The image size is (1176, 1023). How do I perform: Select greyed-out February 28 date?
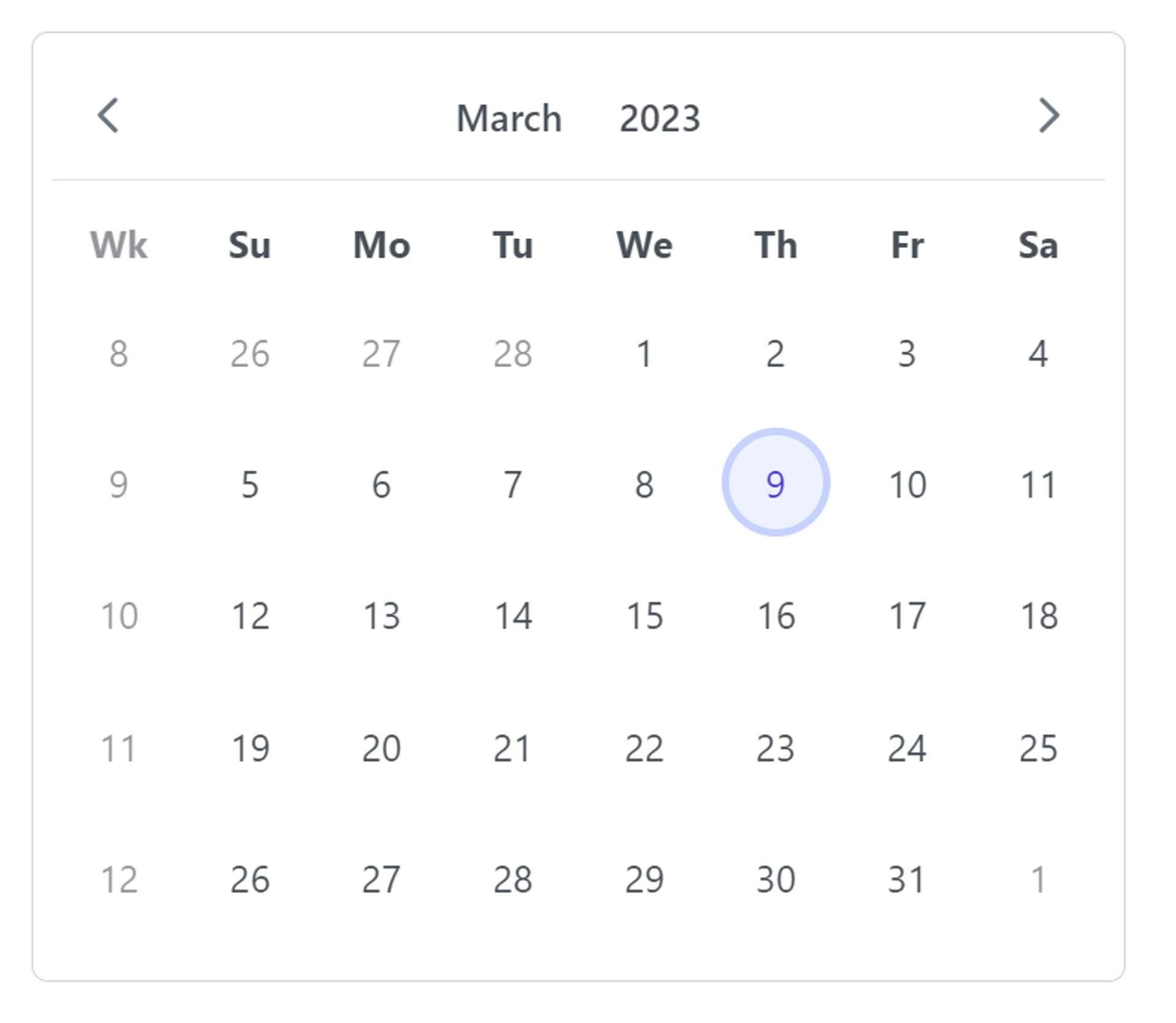click(x=513, y=353)
